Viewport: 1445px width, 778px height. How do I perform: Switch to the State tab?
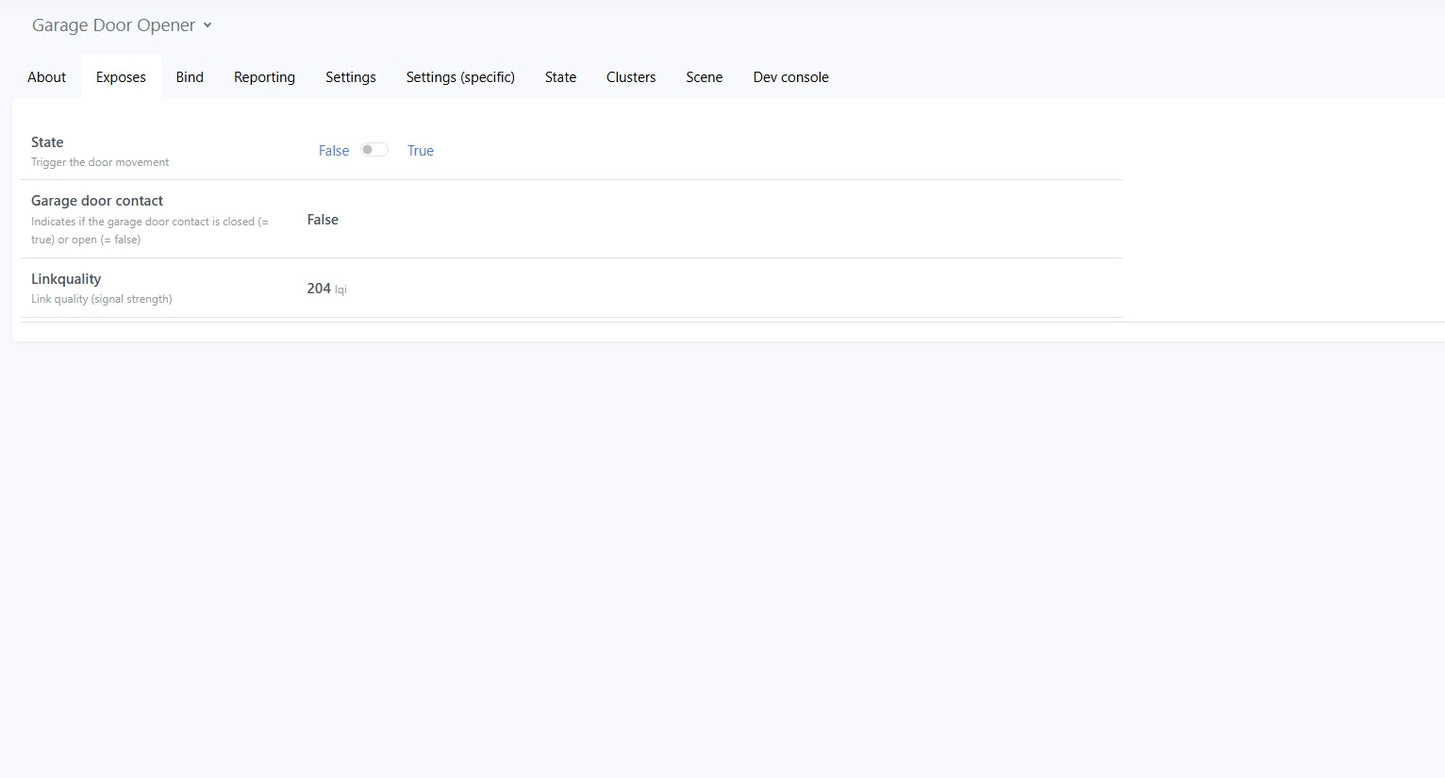click(x=560, y=77)
